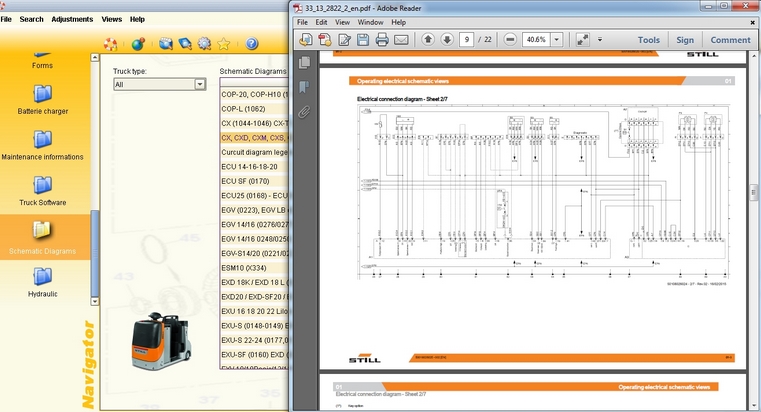Open the Sign pane in Adobe Reader
Image resolution: width=761 pixels, height=412 pixels.
685,40
